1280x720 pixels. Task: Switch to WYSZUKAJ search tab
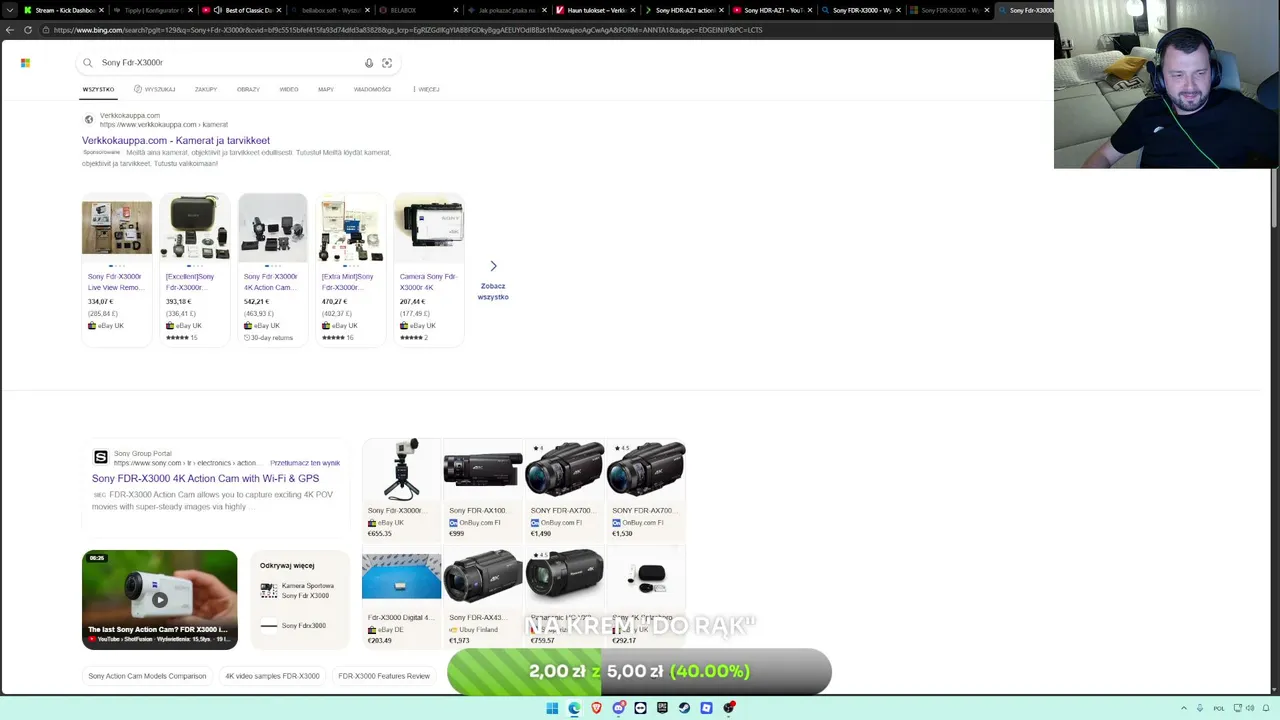coord(155,89)
